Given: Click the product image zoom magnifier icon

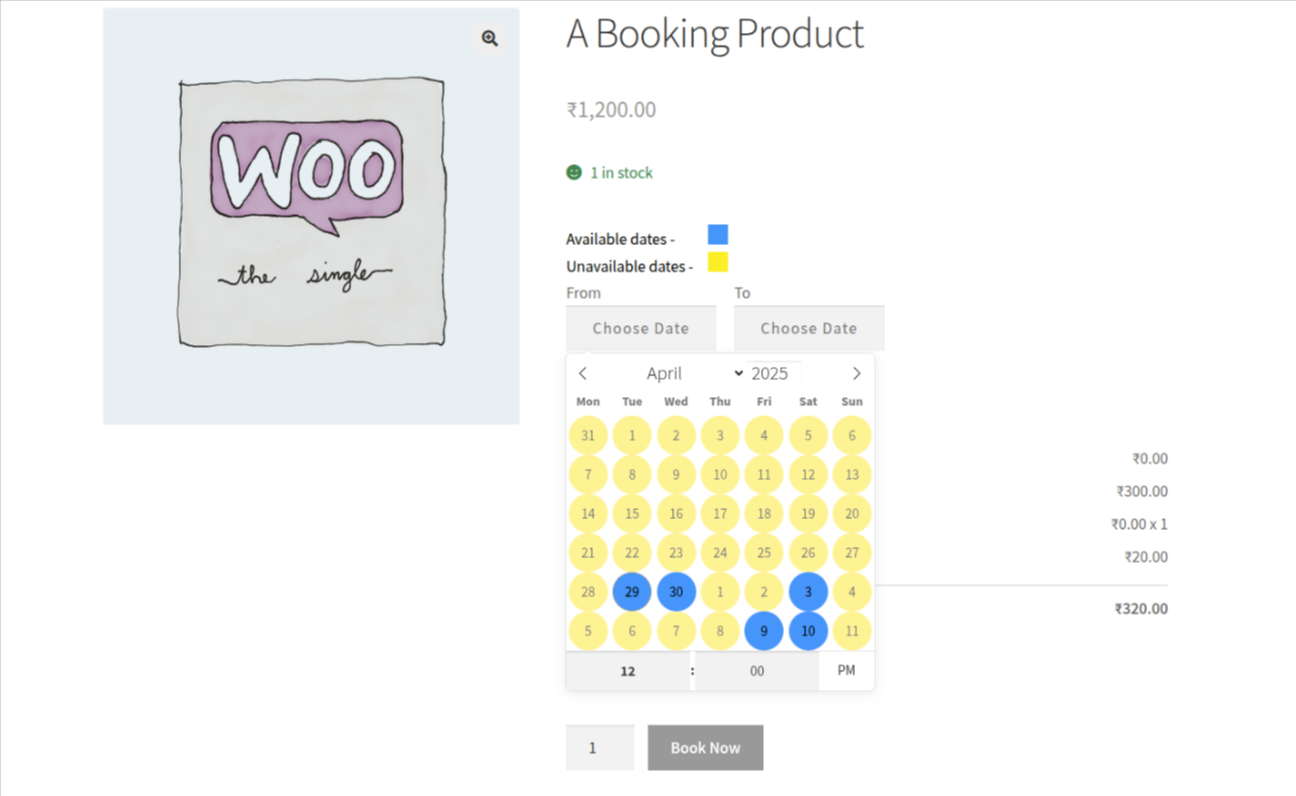Looking at the screenshot, I should tap(489, 38).
